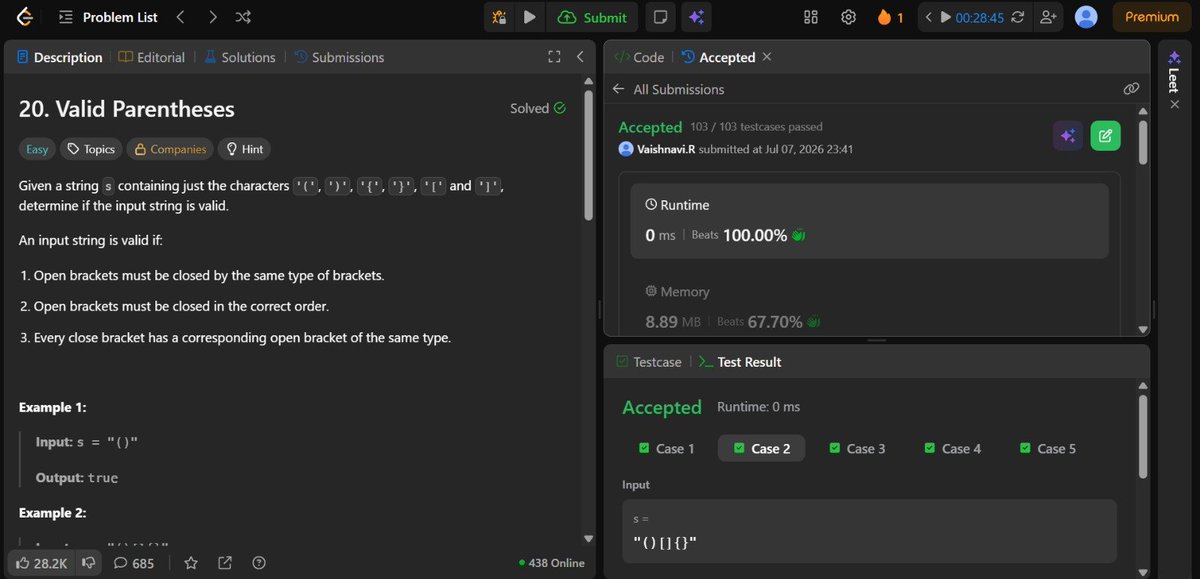The height and width of the screenshot is (579, 1200).
Task: Open the AI sparkle assistant in the top toolbar
Action: pos(697,17)
